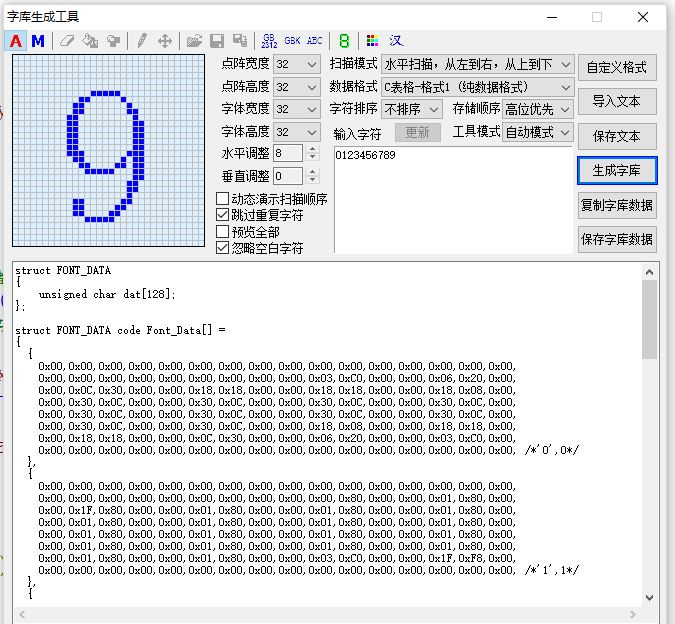Click the 汉 Chinese character icon
This screenshot has height=624, width=675.
[x=396, y=41]
